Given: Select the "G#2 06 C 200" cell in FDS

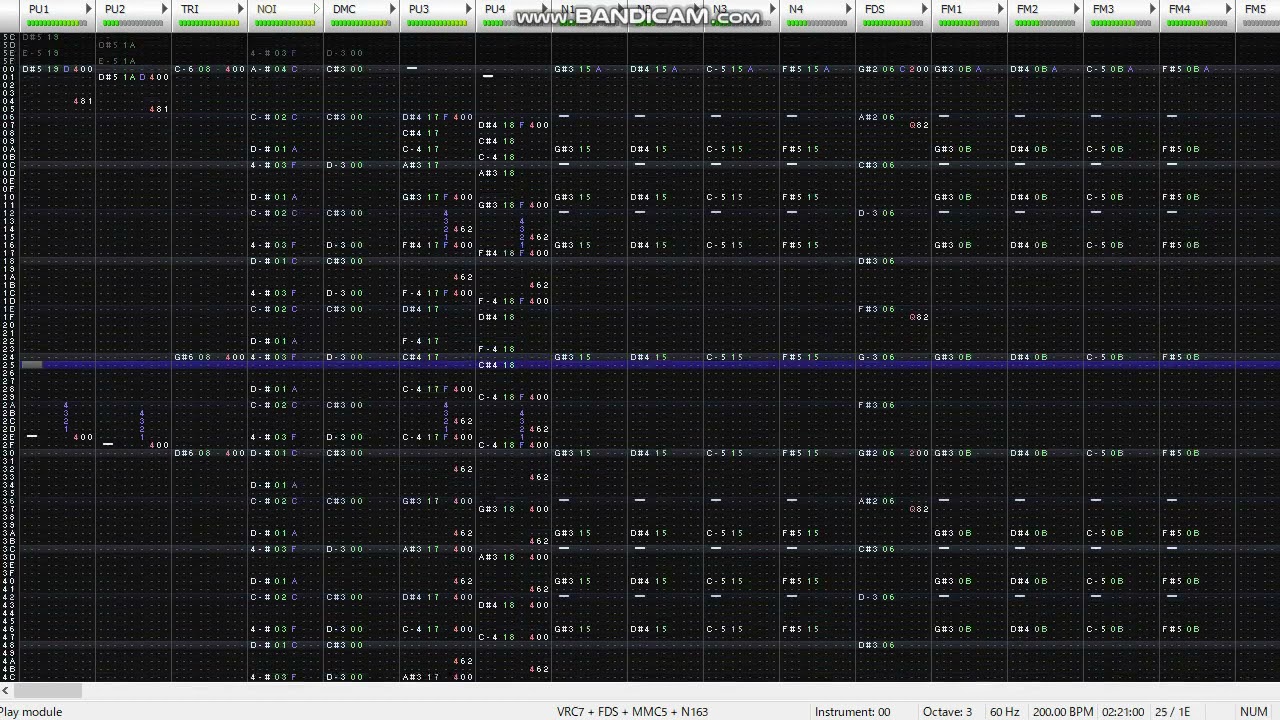Looking at the screenshot, I should [893, 69].
